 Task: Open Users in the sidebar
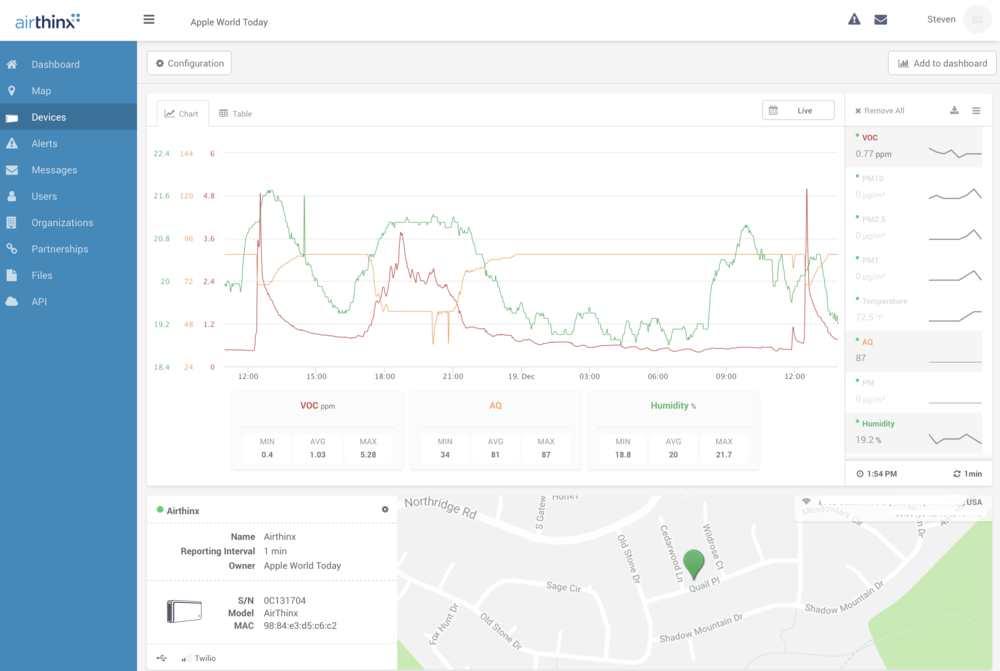coord(68,196)
